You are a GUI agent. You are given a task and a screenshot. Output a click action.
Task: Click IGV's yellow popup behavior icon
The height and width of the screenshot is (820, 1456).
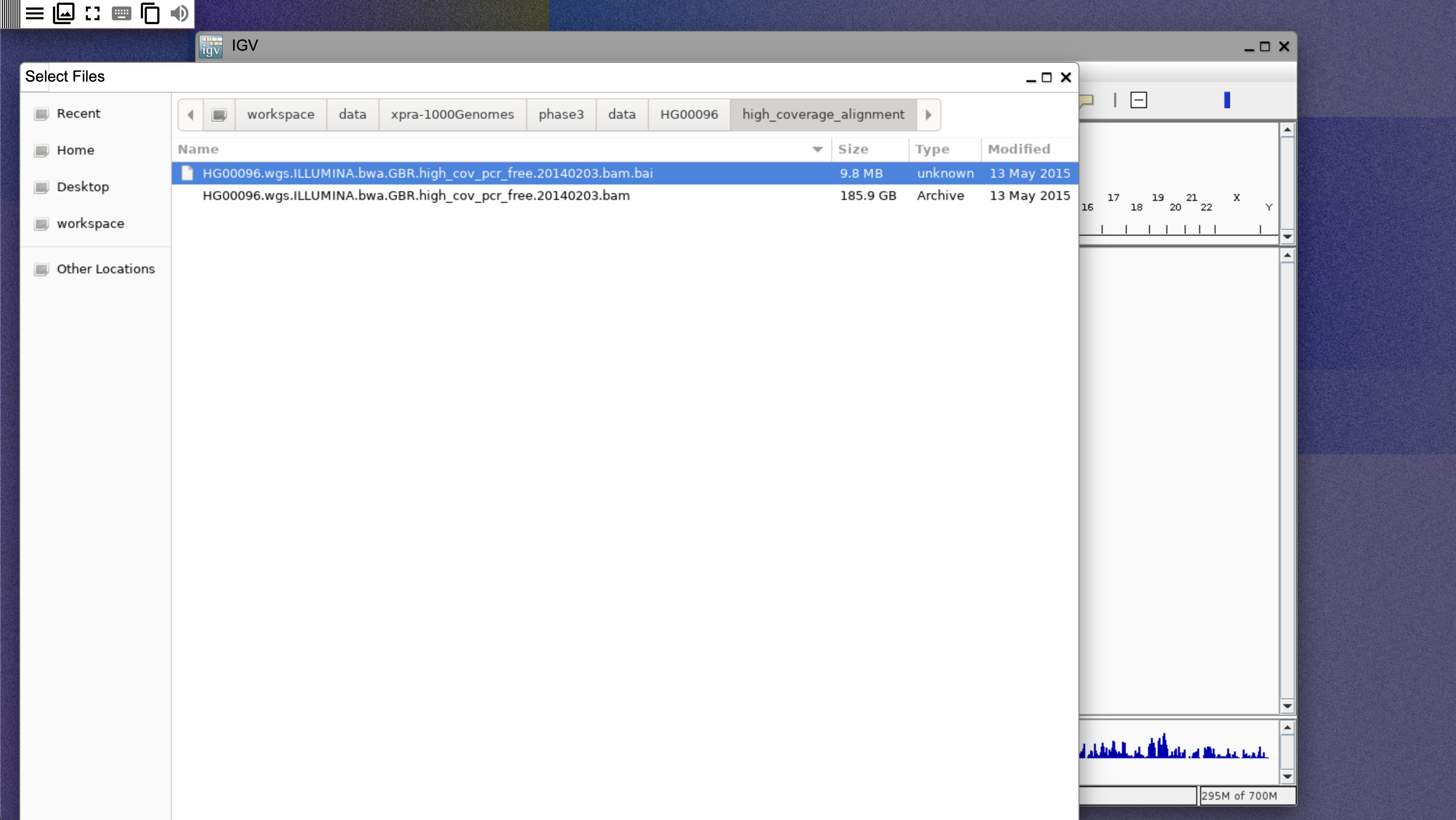tap(1086, 99)
